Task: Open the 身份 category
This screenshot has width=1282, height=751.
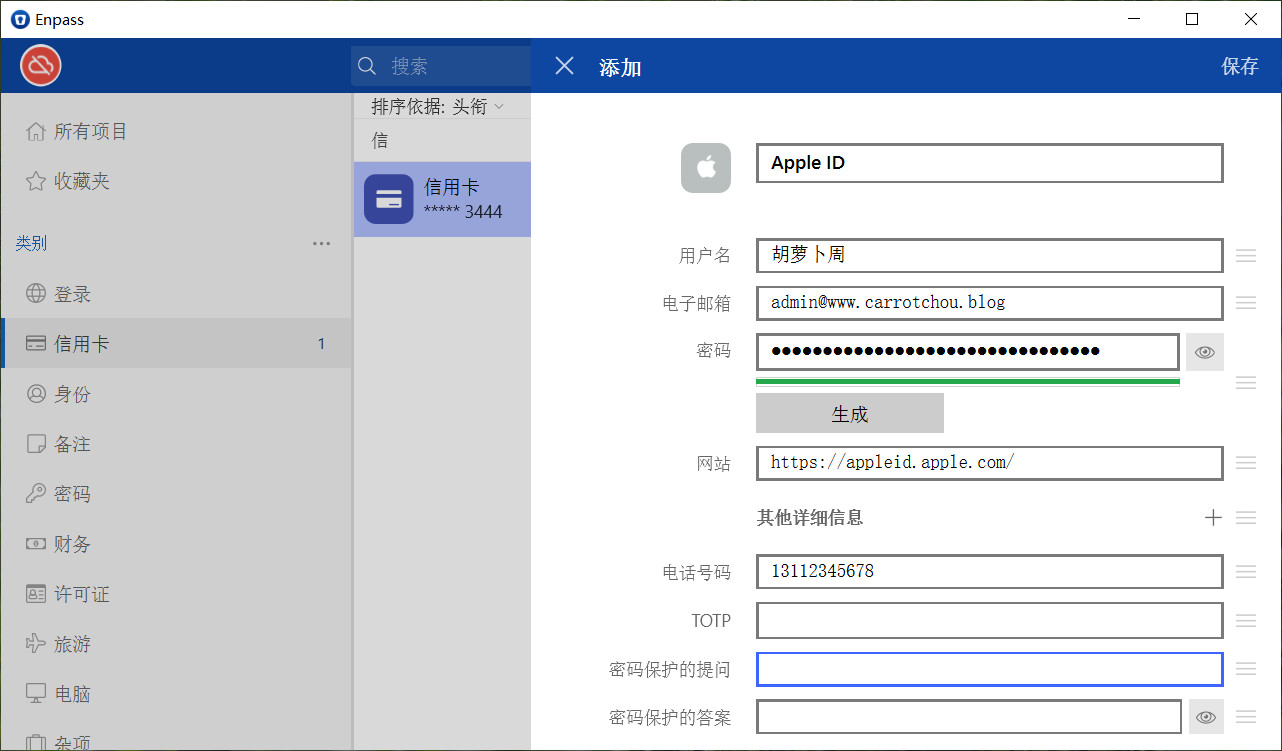Action: (176, 394)
